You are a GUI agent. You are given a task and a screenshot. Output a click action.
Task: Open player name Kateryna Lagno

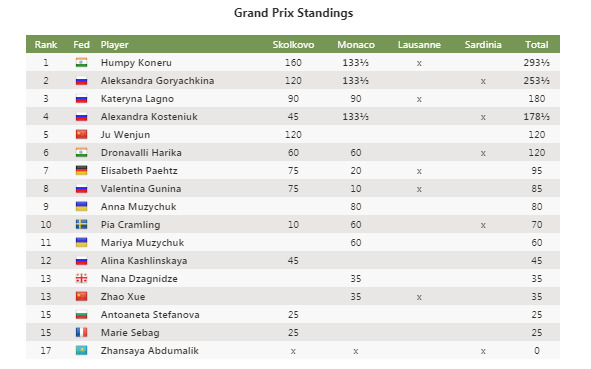tap(137, 99)
